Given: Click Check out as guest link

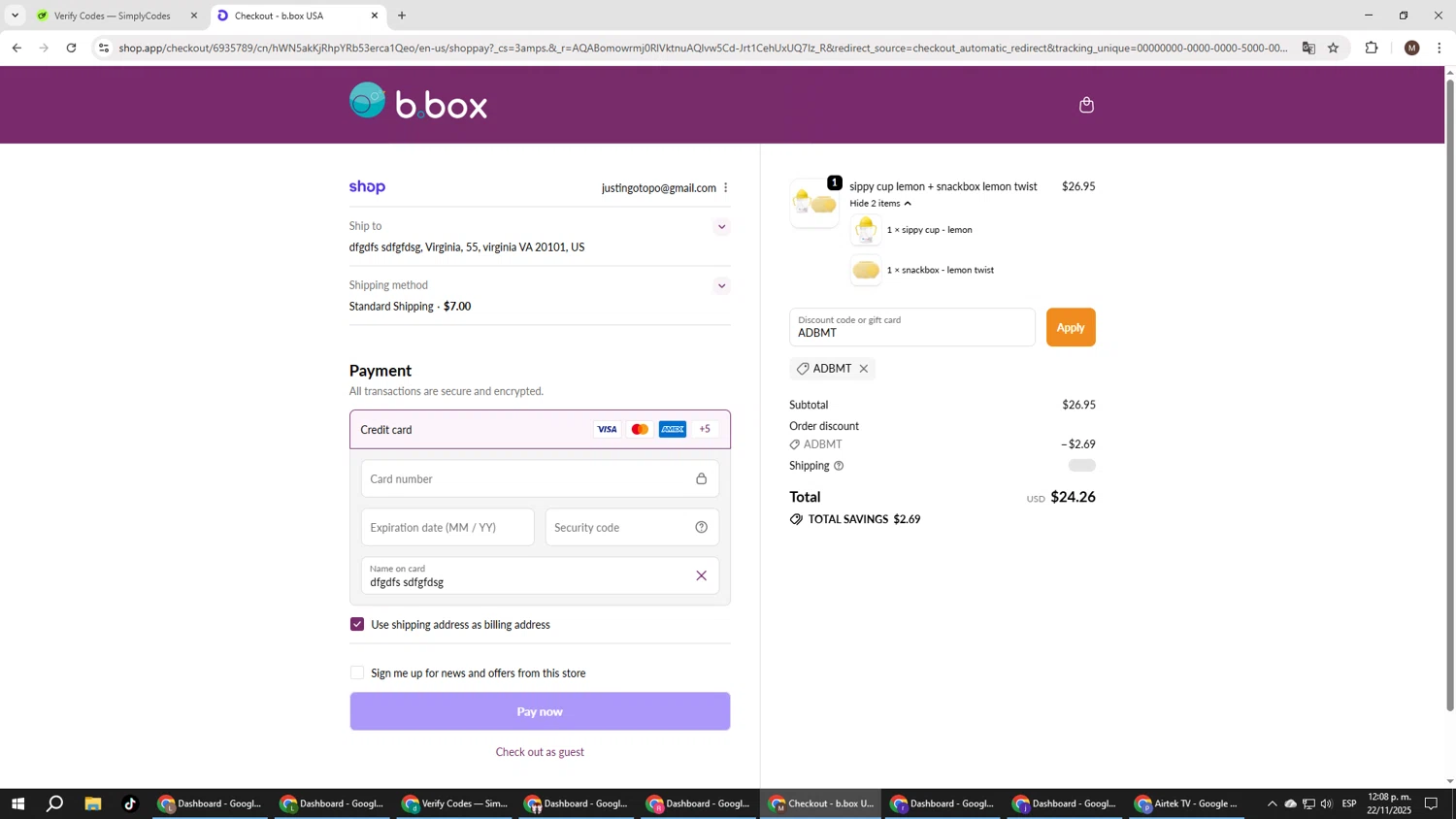Looking at the screenshot, I should pos(540,752).
